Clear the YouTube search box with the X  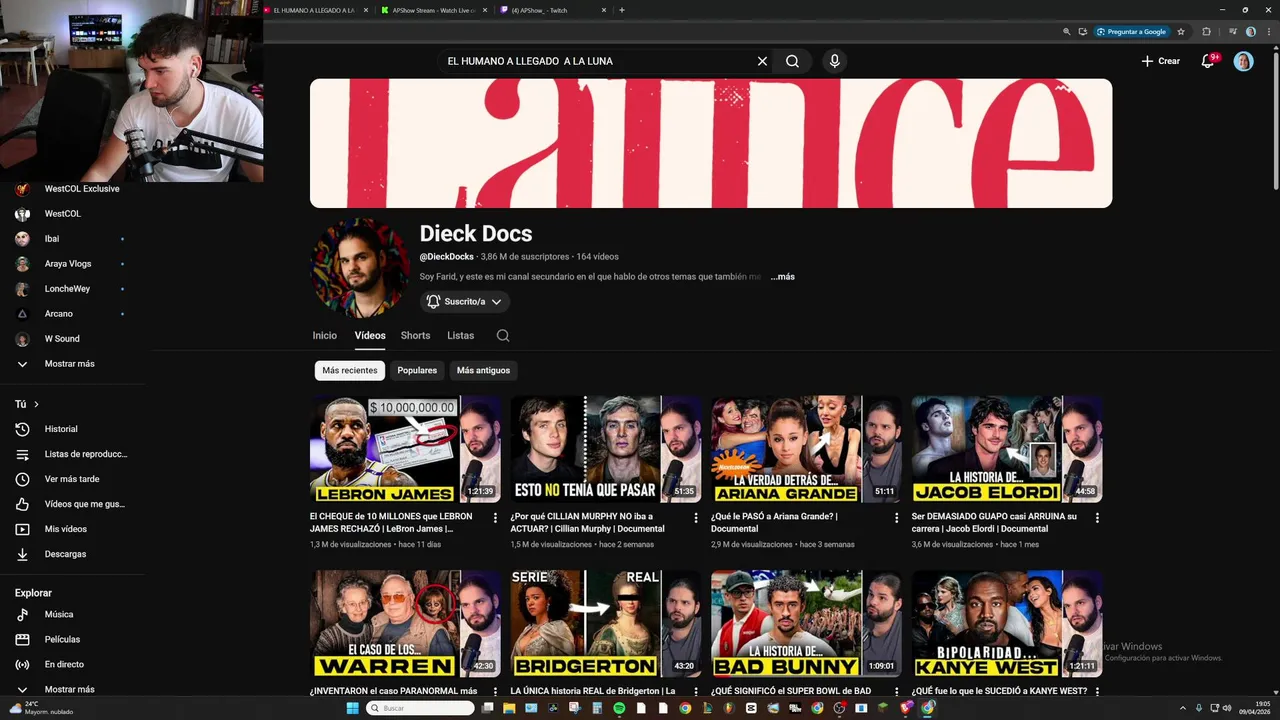coord(762,61)
